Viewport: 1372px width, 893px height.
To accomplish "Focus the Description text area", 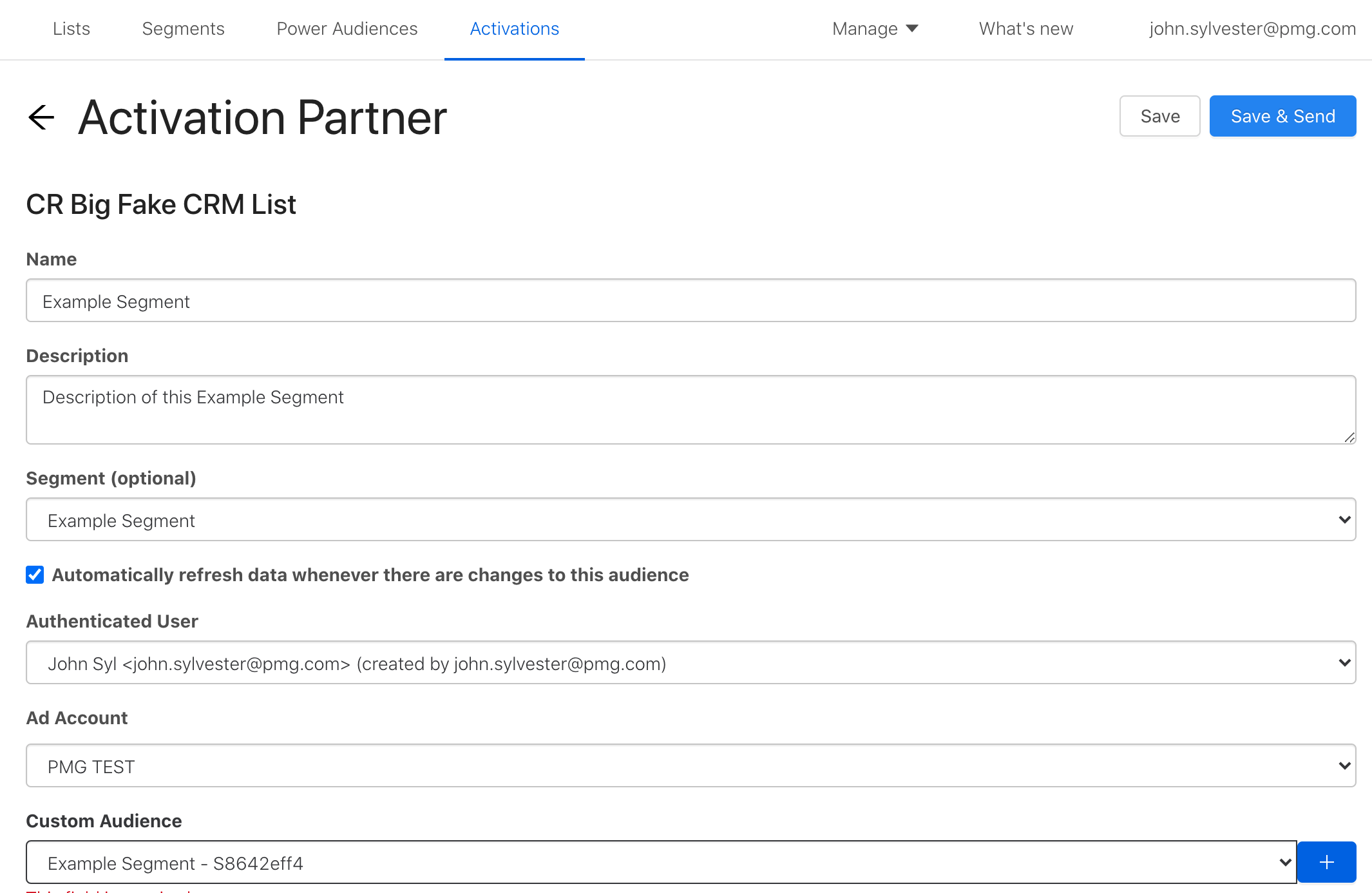I will (x=691, y=410).
